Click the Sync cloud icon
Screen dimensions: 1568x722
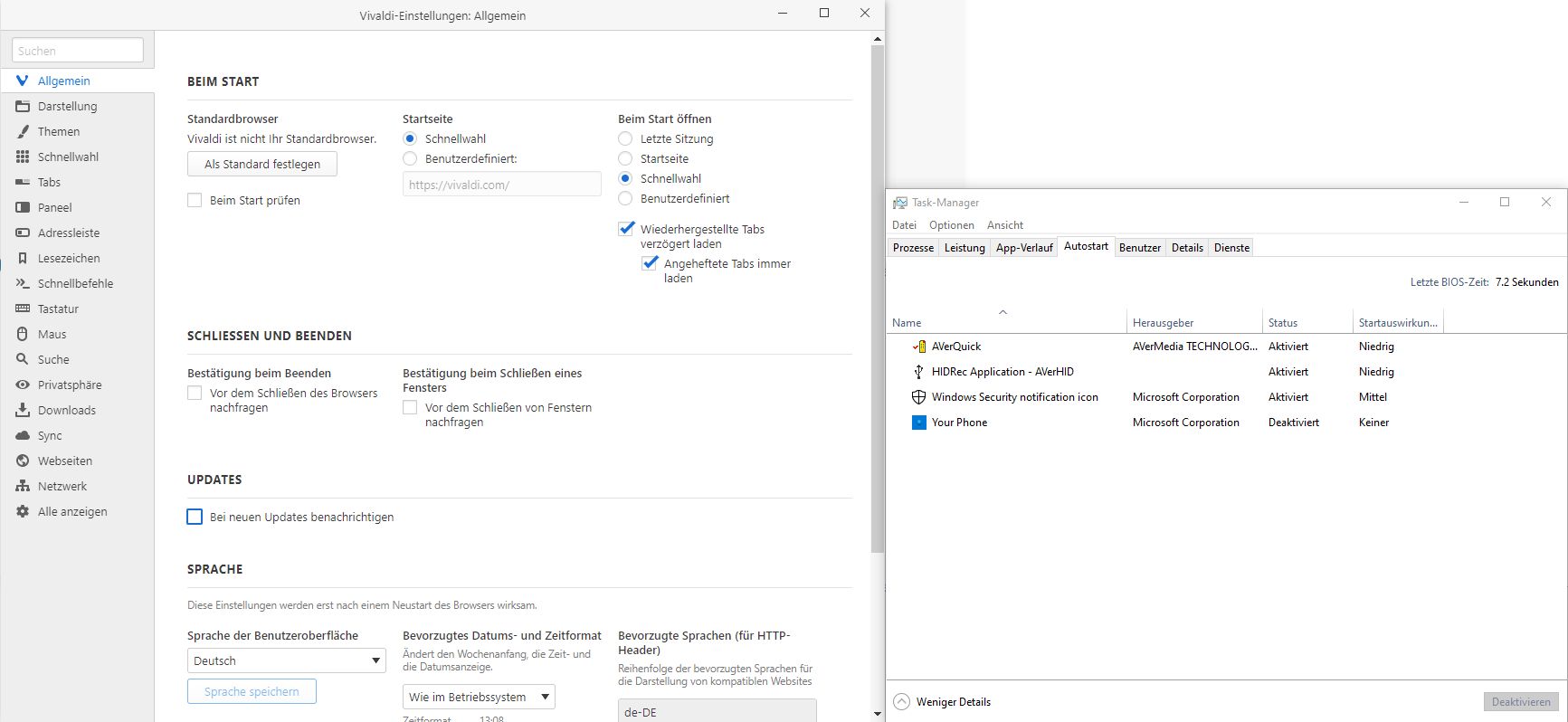point(23,435)
